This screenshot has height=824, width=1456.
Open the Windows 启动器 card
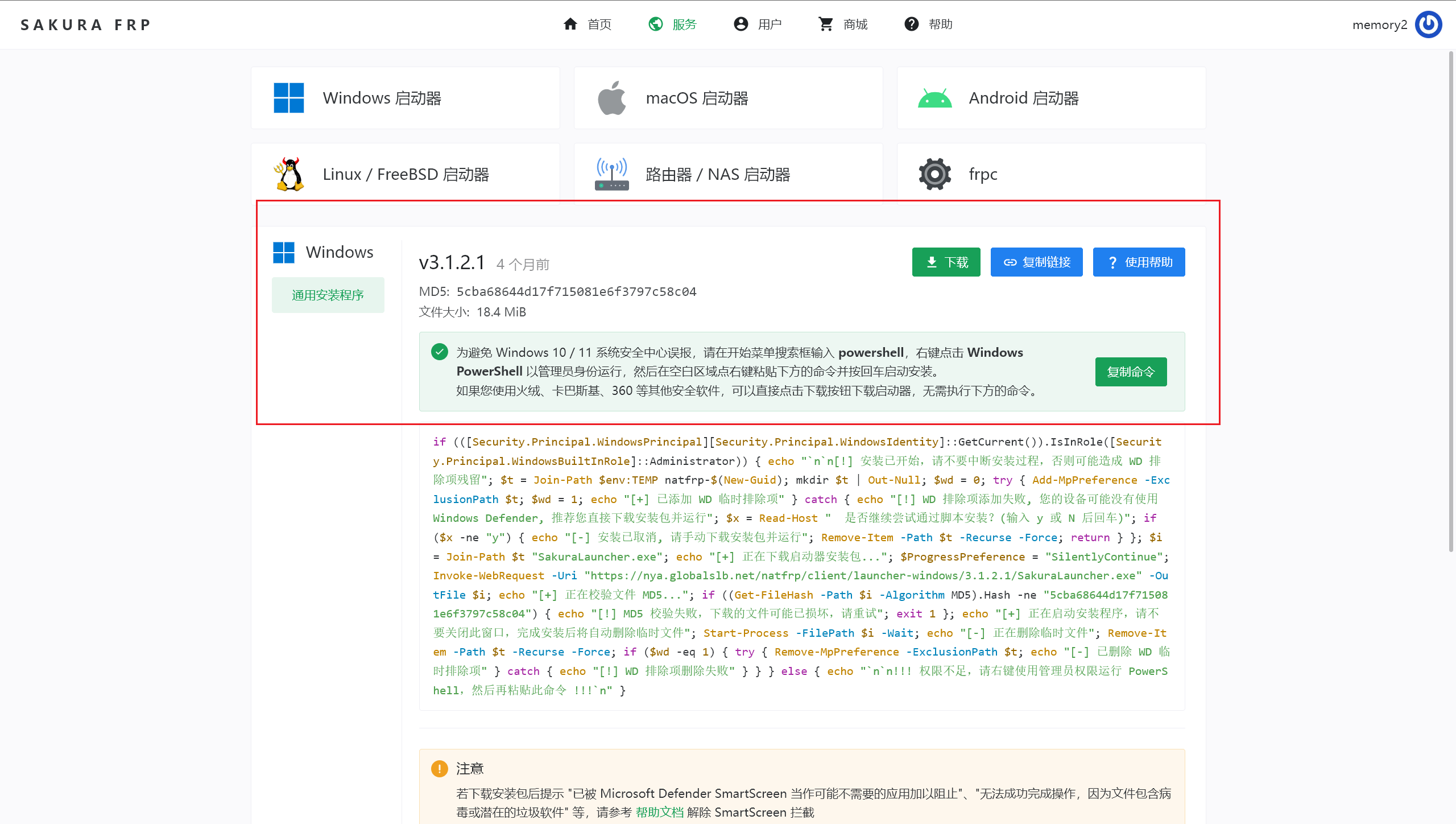[x=405, y=98]
